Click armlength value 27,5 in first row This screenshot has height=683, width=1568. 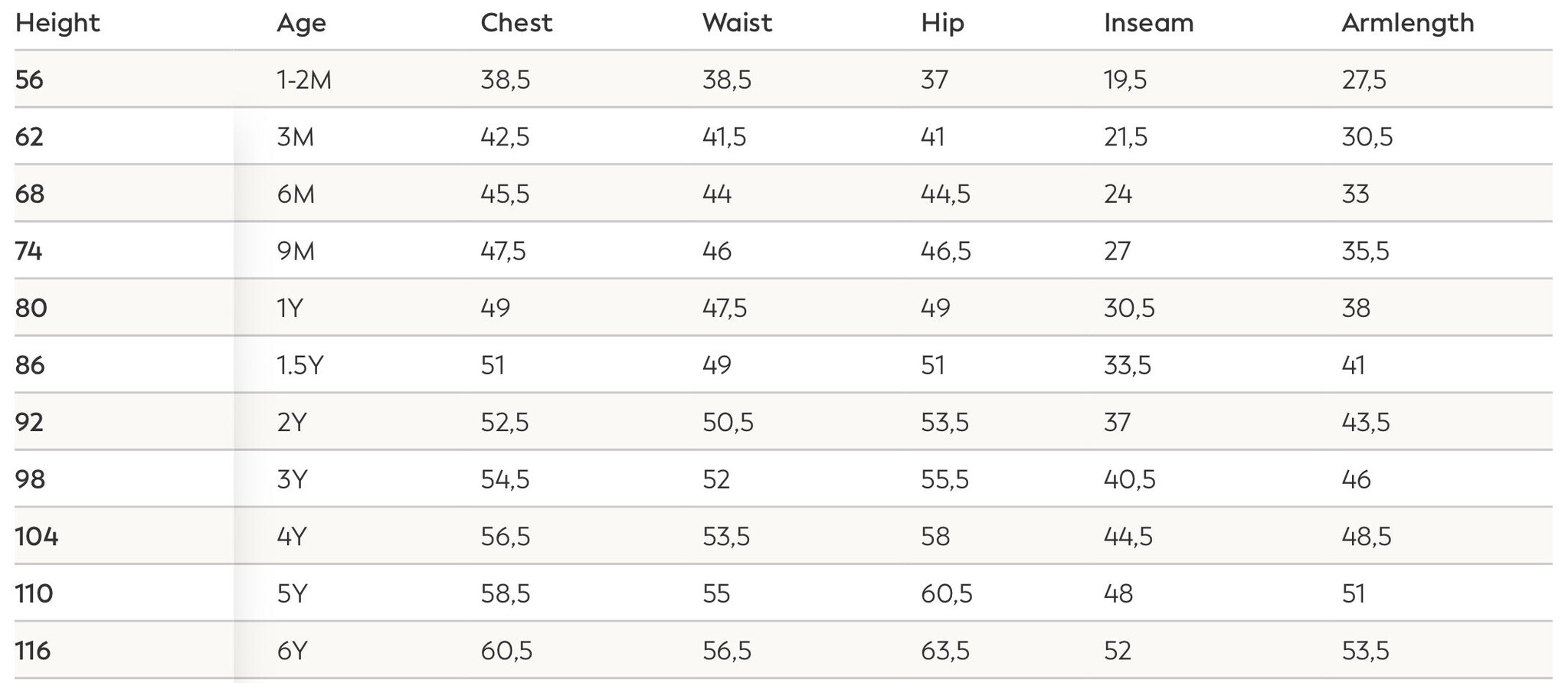pyautogui.click(x=1363, y=80)
